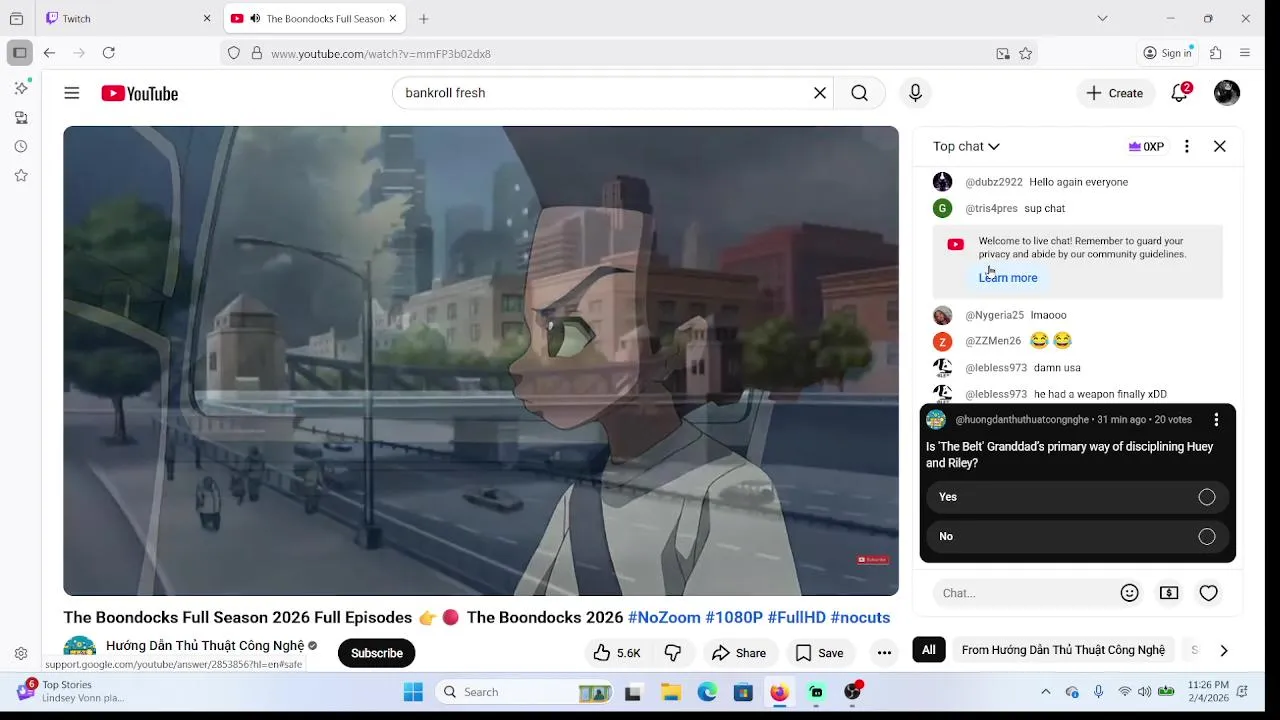The height and width of the screenshot is (720, 1280).
Task: Focus the browser URL address bar
Action: (630, 54)
